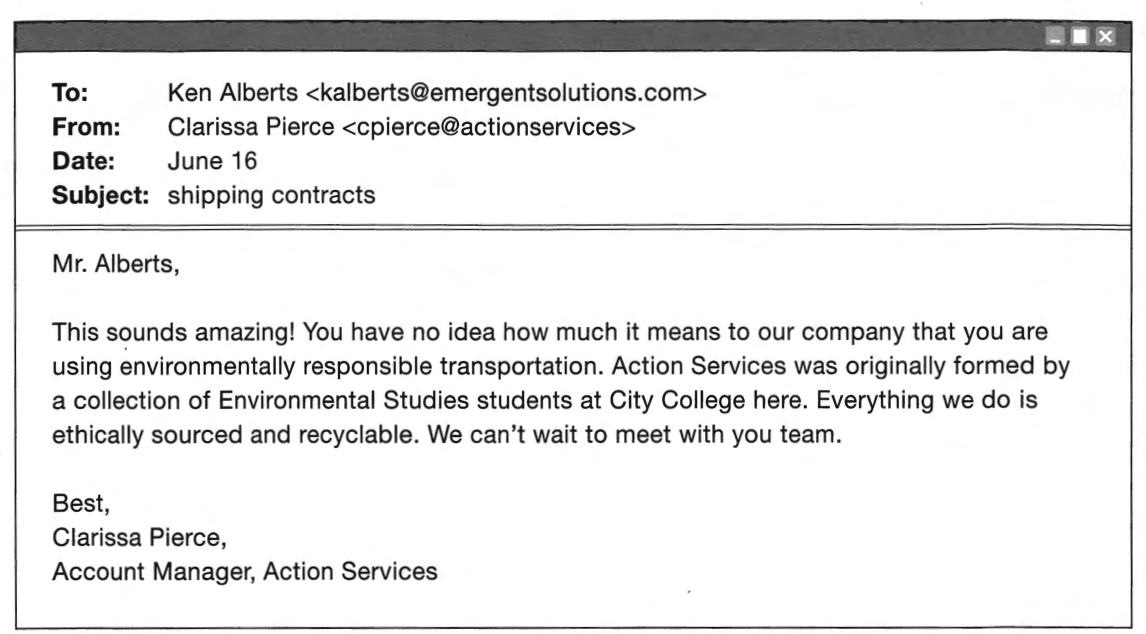The height and width of the screenshot is (634, 1146).
Task: Click the Date: field label
Action: [83, 161]
